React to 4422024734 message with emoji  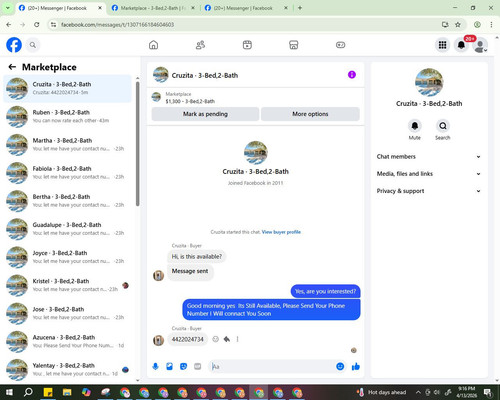(x=216, y=339)
